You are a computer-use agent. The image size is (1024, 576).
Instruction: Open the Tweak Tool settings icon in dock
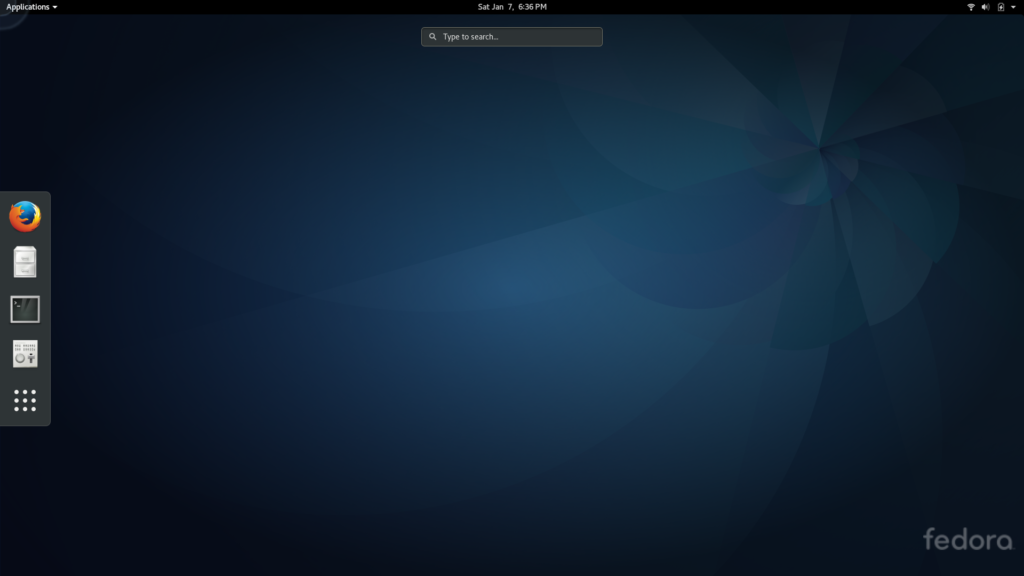25,353
